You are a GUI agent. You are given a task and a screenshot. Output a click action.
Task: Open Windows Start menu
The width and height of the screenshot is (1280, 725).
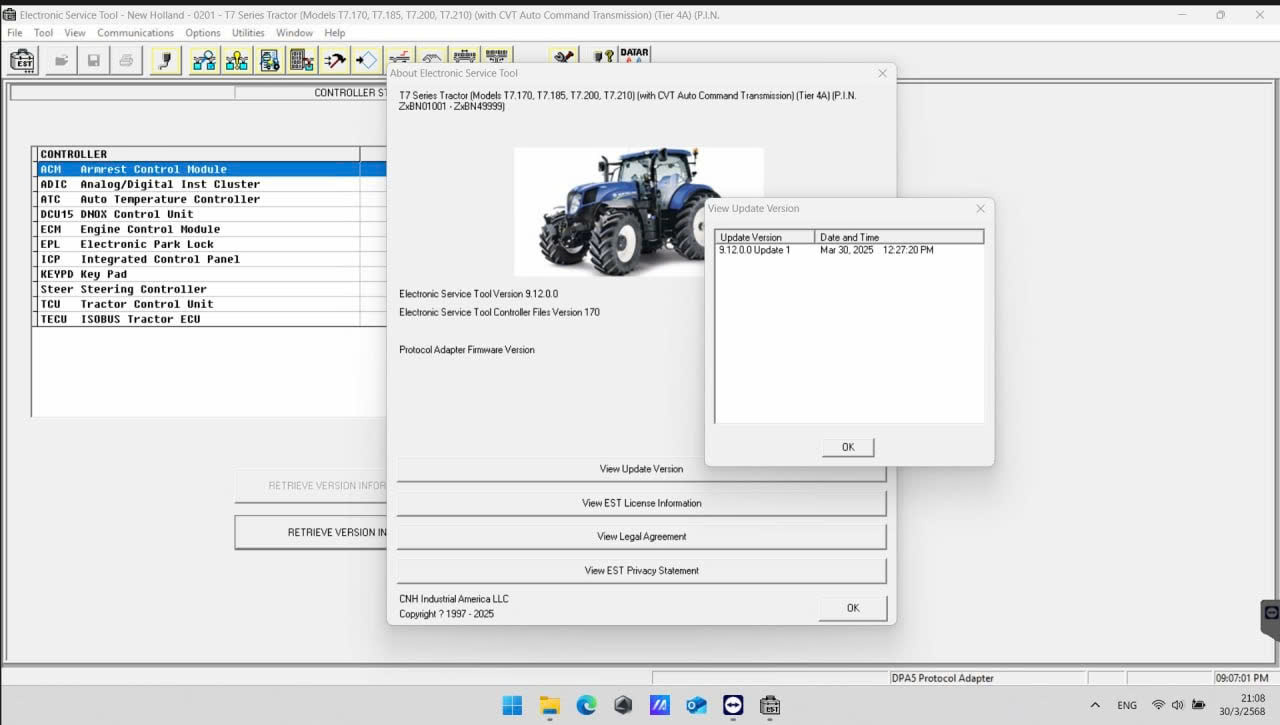[x=512, y=705]
